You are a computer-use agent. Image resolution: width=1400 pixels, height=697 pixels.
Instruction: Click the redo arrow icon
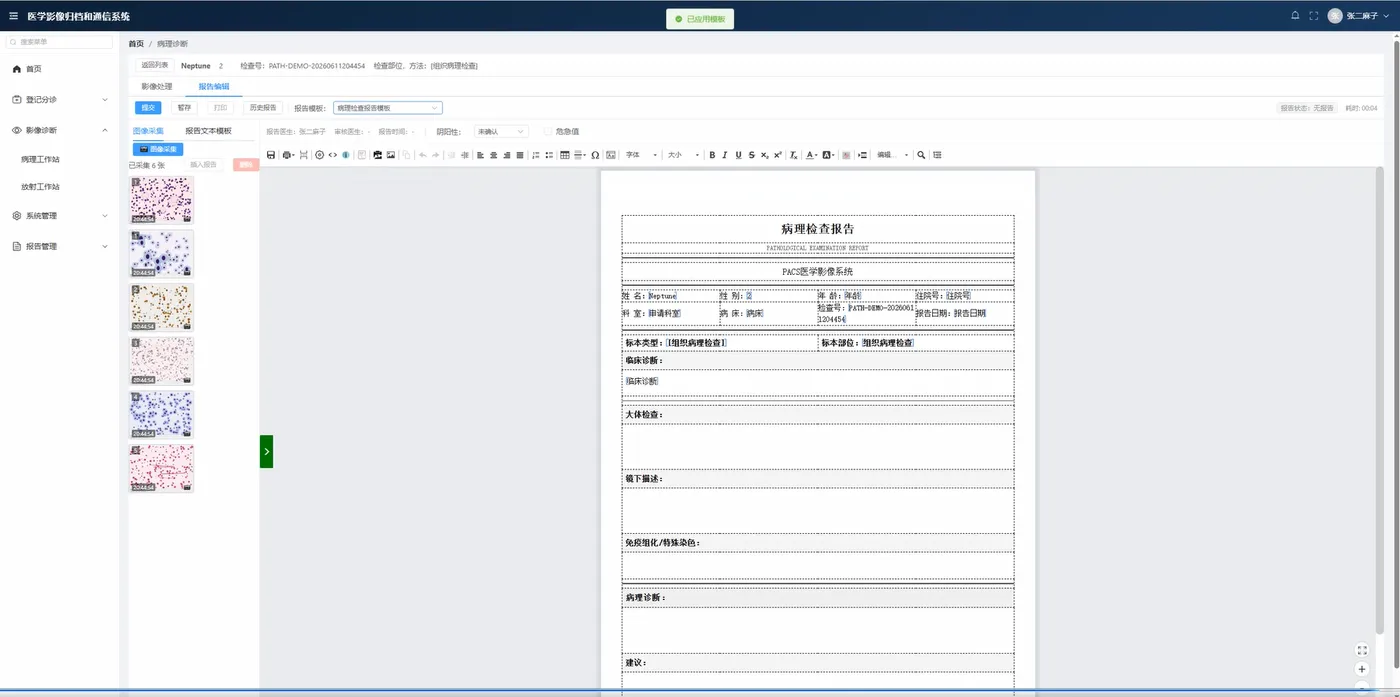pyautogui.click(x=435, y=155)
